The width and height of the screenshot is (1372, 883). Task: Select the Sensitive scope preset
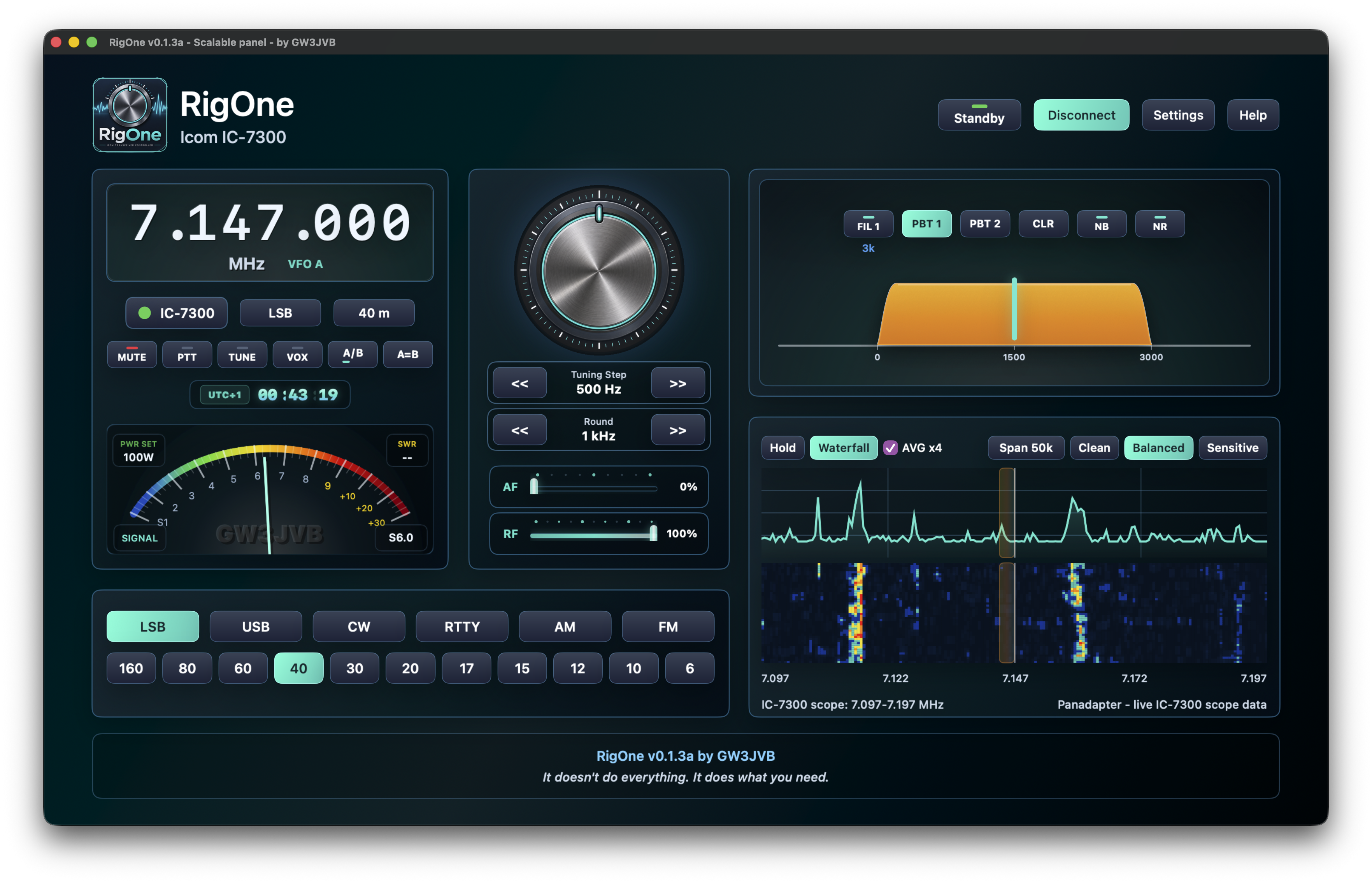pos(1232,448)
